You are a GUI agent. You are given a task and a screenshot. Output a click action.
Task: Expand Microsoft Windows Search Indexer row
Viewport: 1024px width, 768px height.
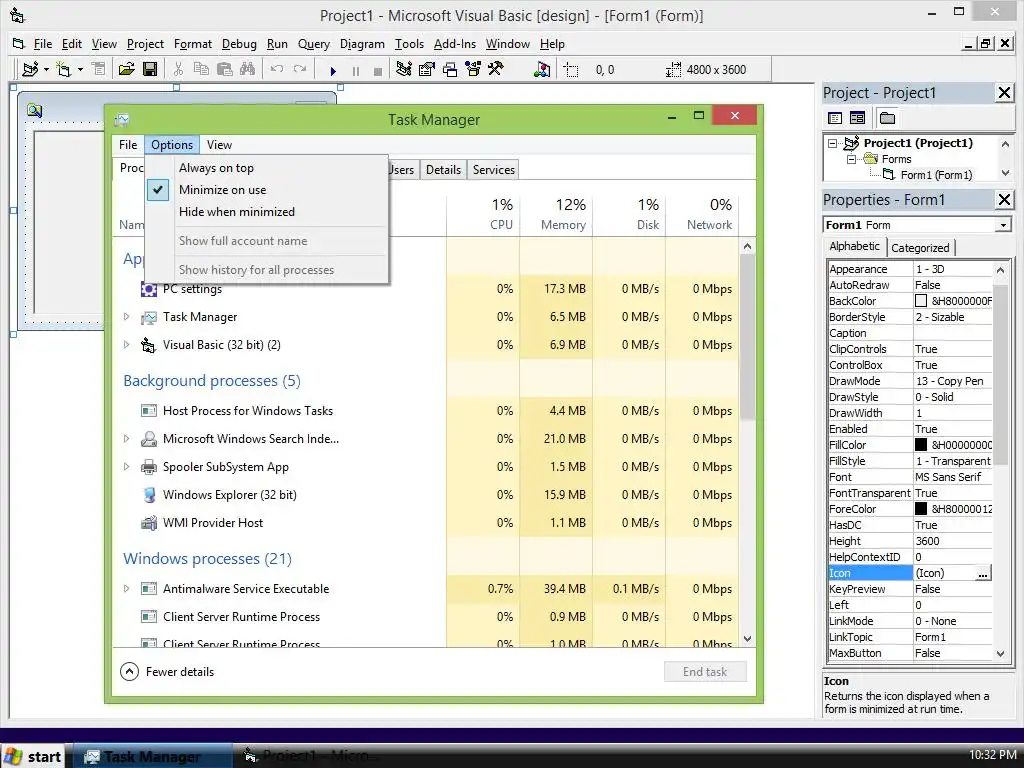(127, 439)
